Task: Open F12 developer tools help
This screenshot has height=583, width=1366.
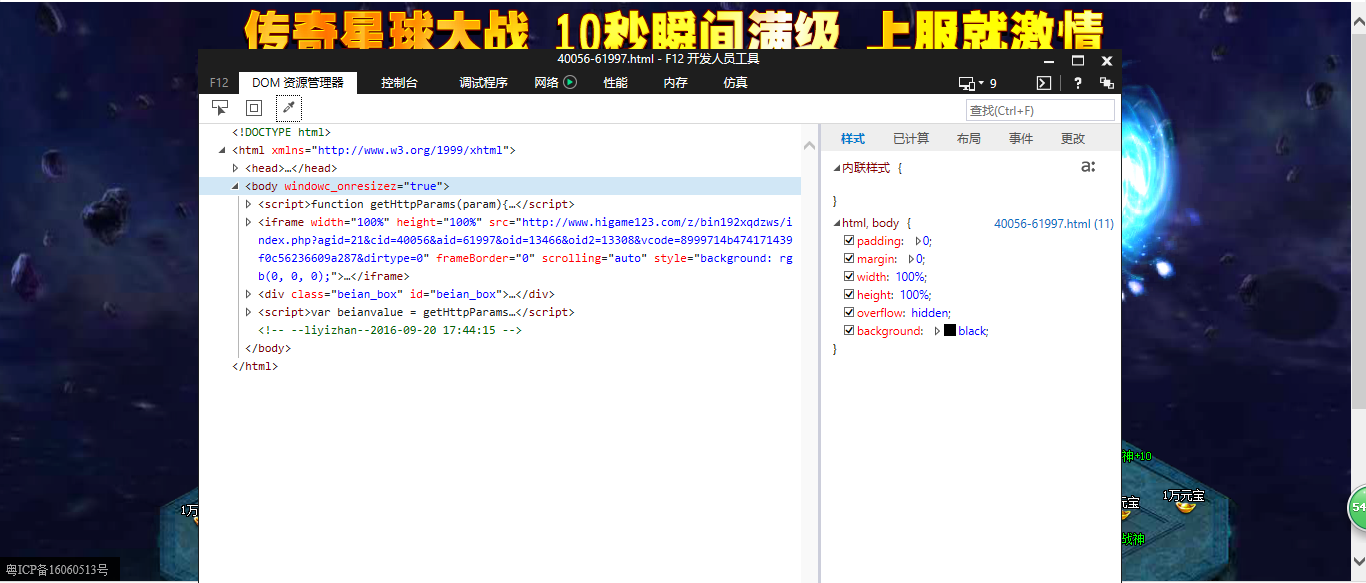Action: (x=1077, y=83)
